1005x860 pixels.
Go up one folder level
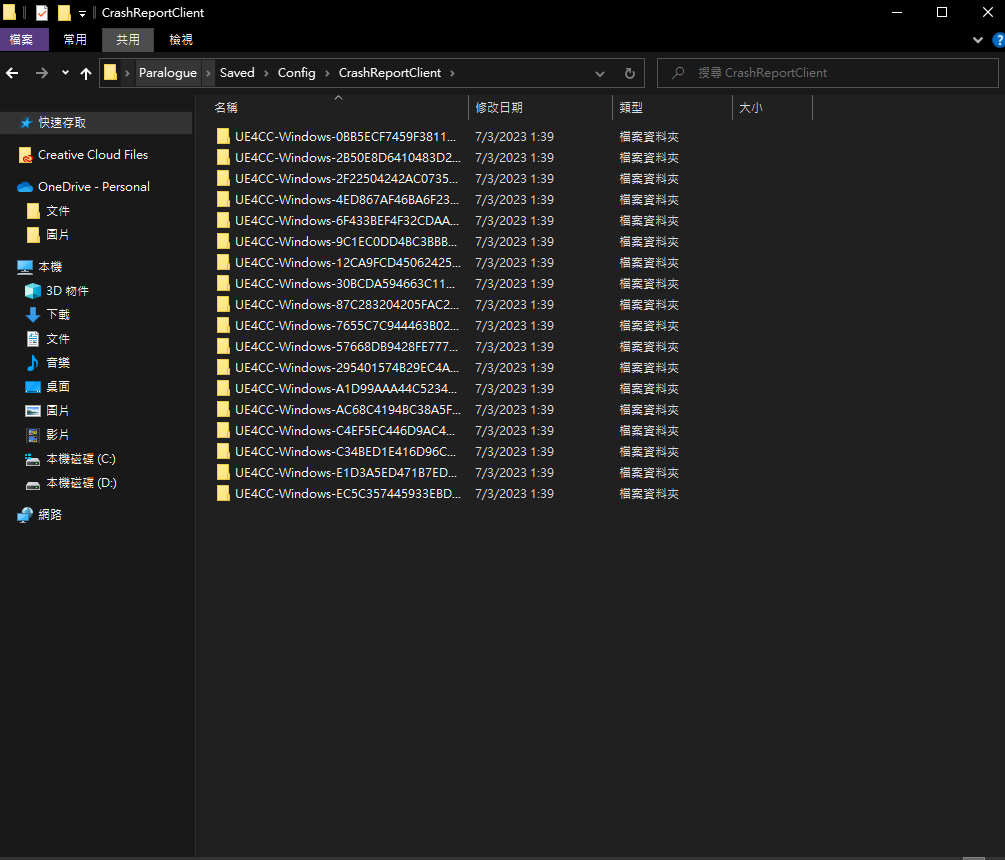coord(86,73)
